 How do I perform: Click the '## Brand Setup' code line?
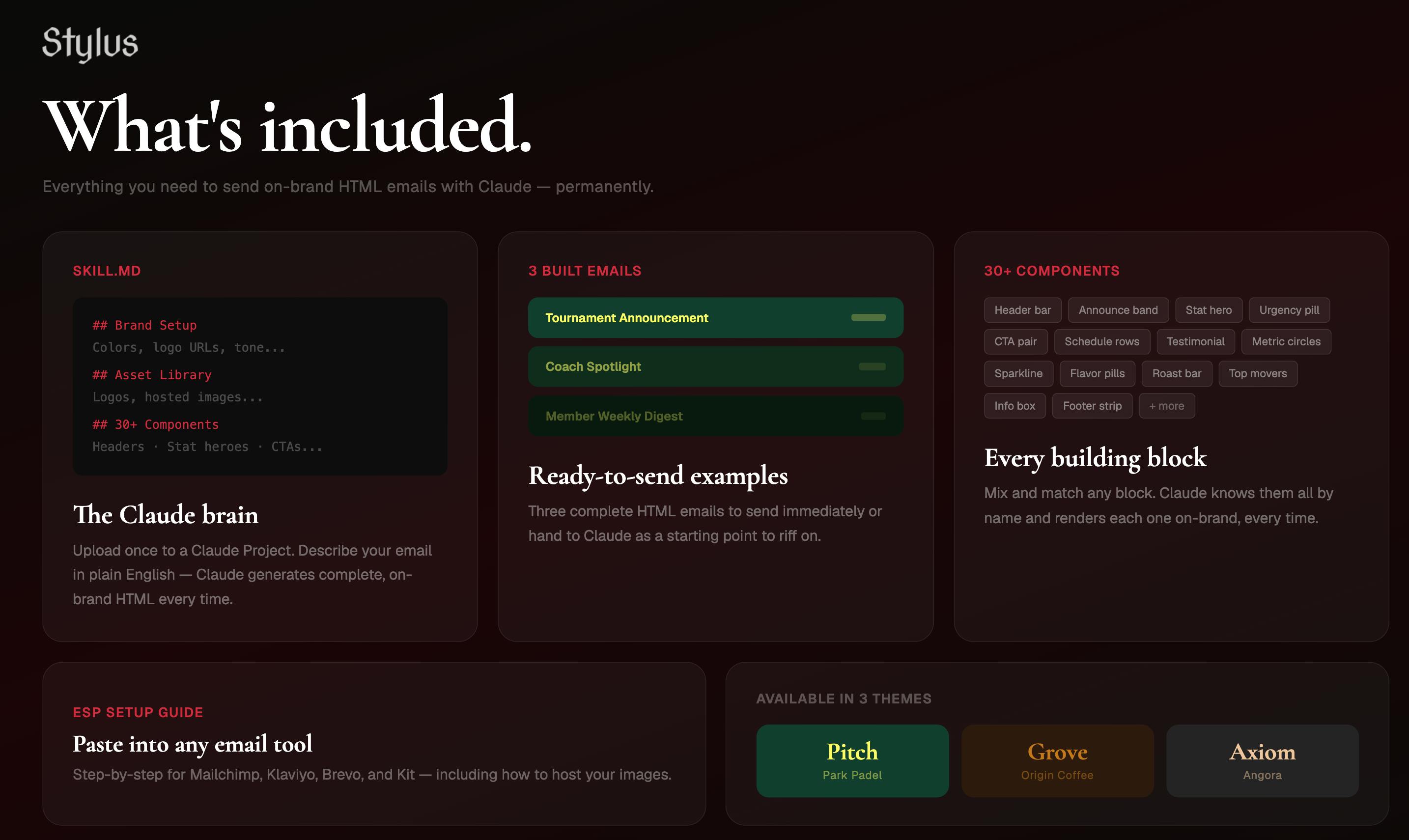pos(144,326)
